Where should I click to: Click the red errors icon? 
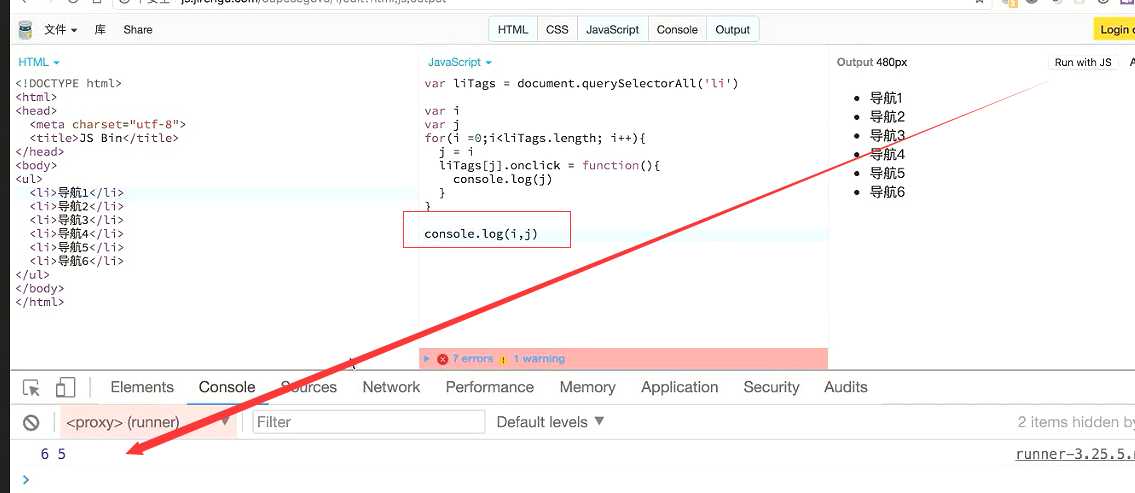pos(442,359)
